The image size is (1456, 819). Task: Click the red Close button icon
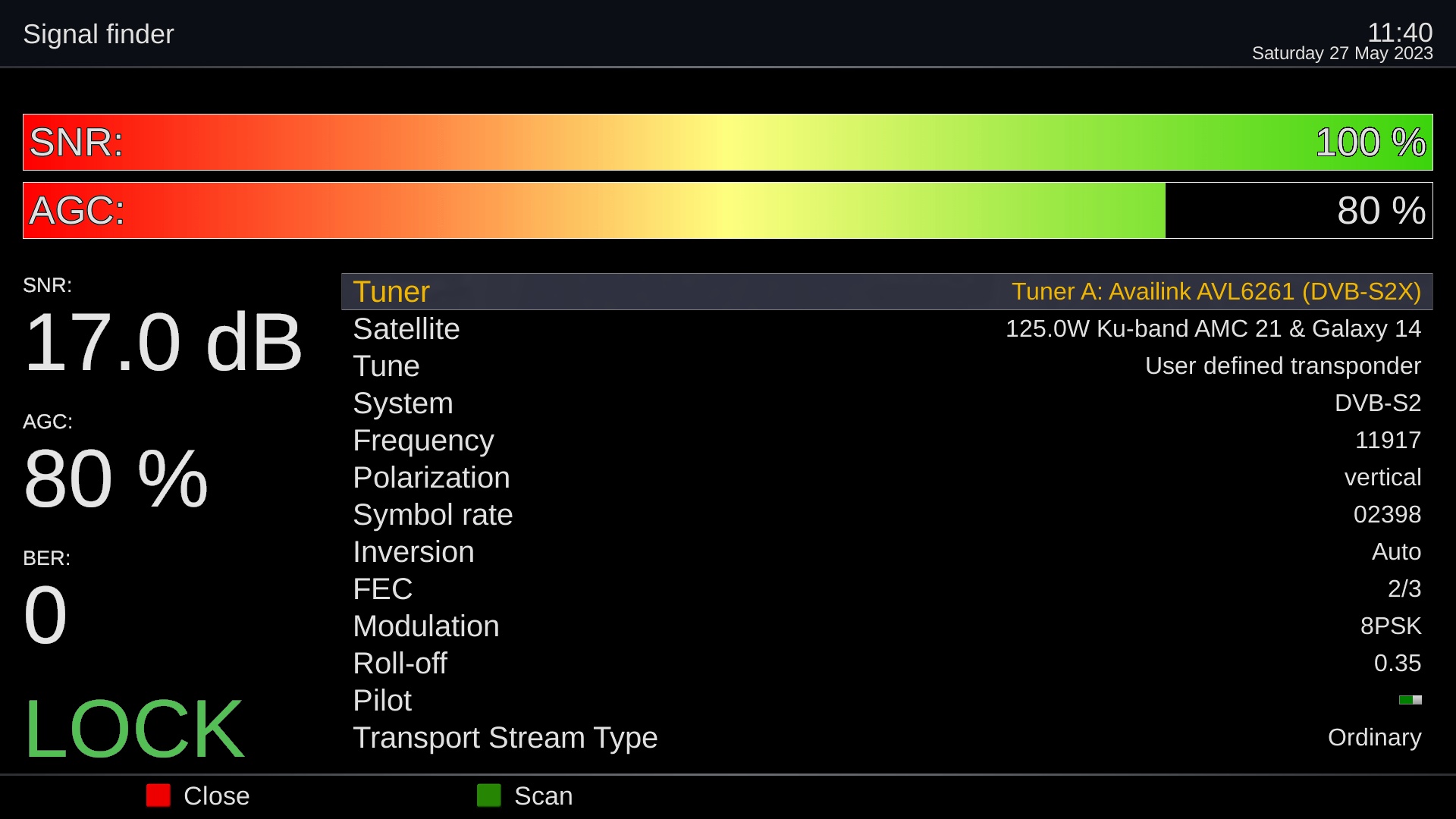158,795
